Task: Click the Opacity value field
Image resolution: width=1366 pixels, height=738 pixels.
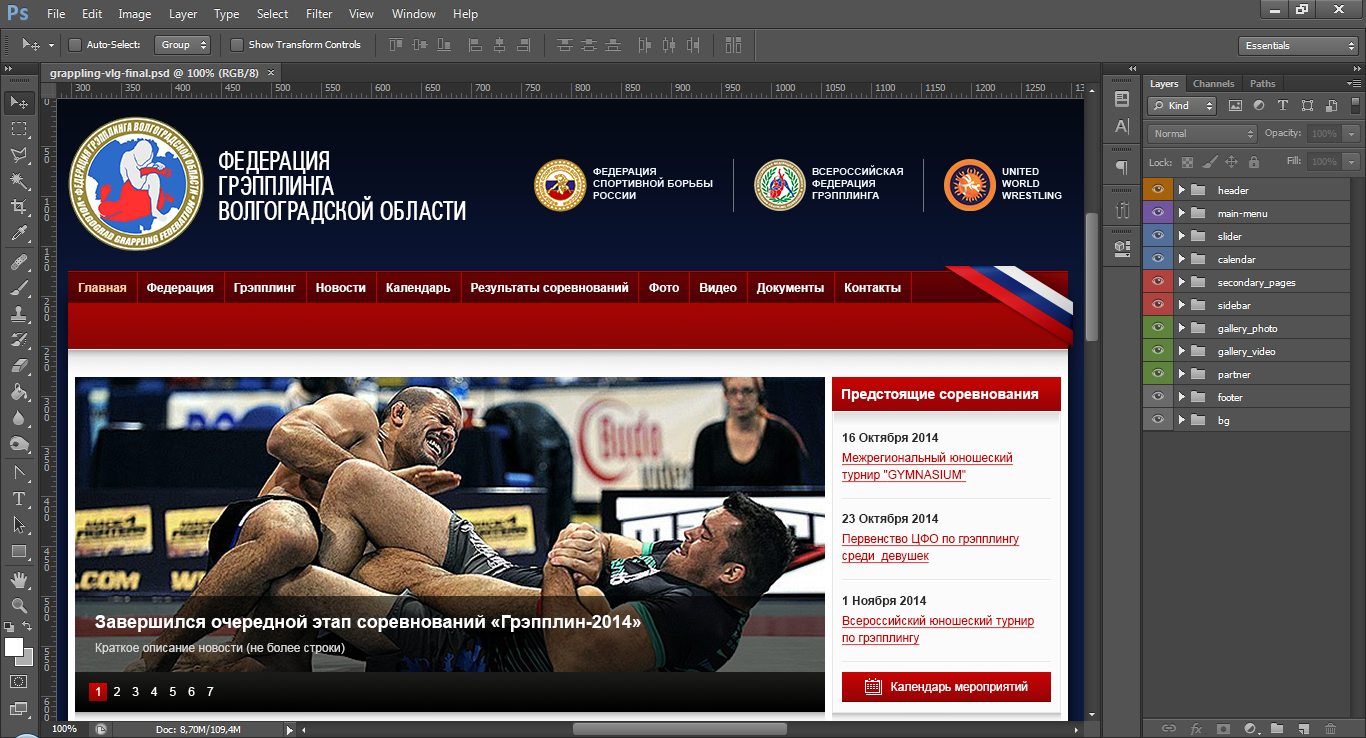Action: tap(1324, 134)
